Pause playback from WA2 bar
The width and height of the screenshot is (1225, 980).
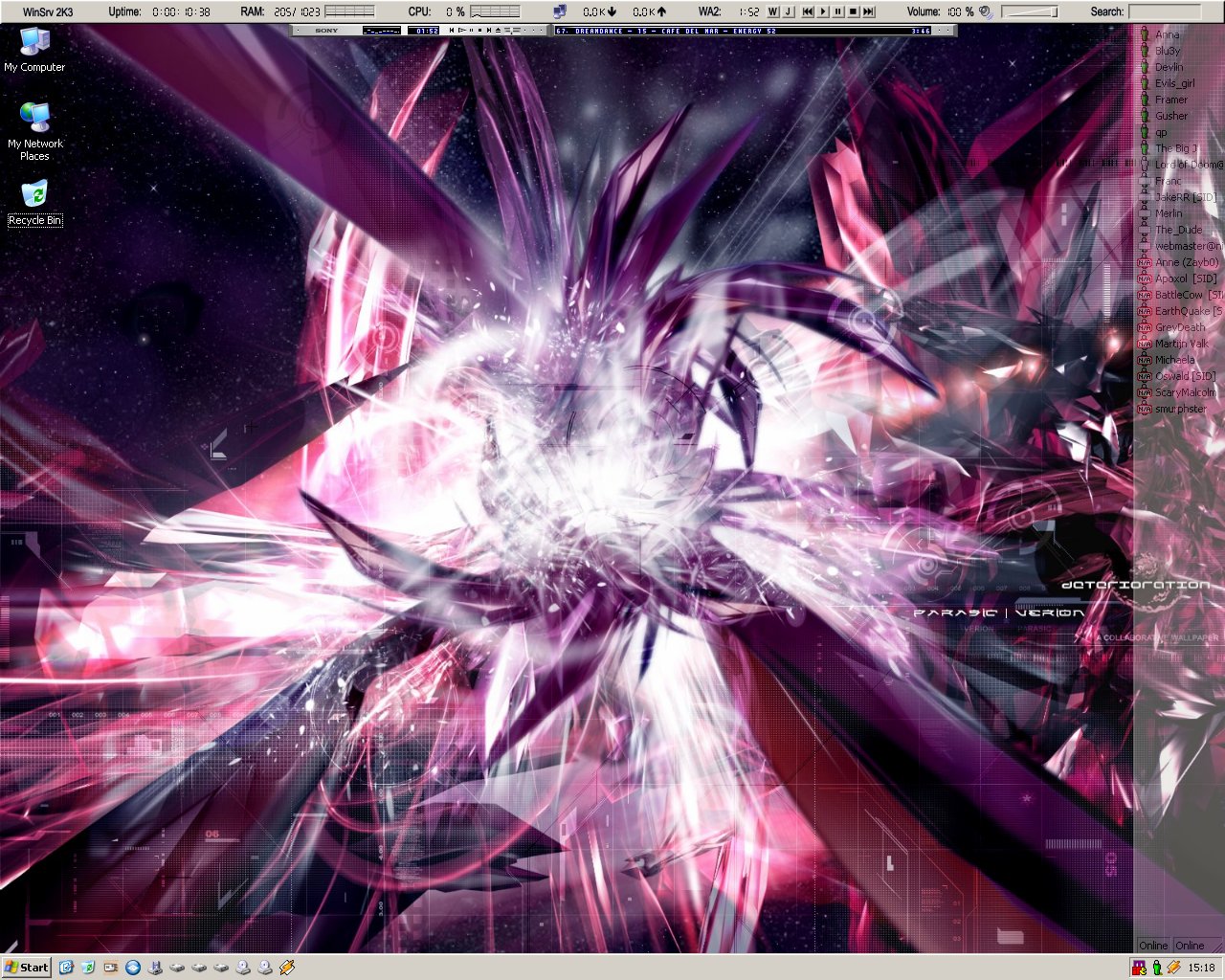coord(838,11)
